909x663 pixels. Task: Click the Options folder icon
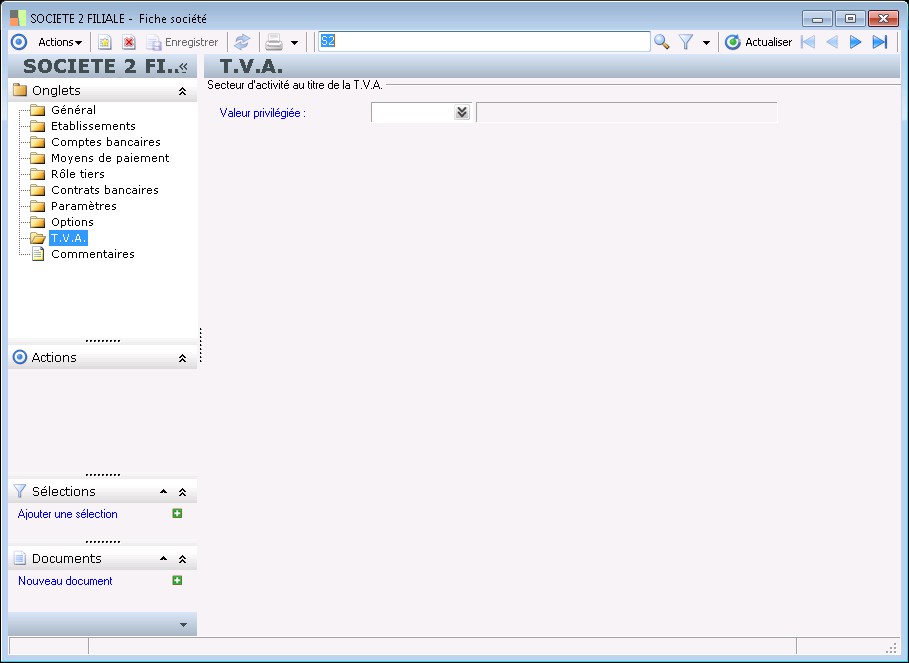[x=38, y=222]
